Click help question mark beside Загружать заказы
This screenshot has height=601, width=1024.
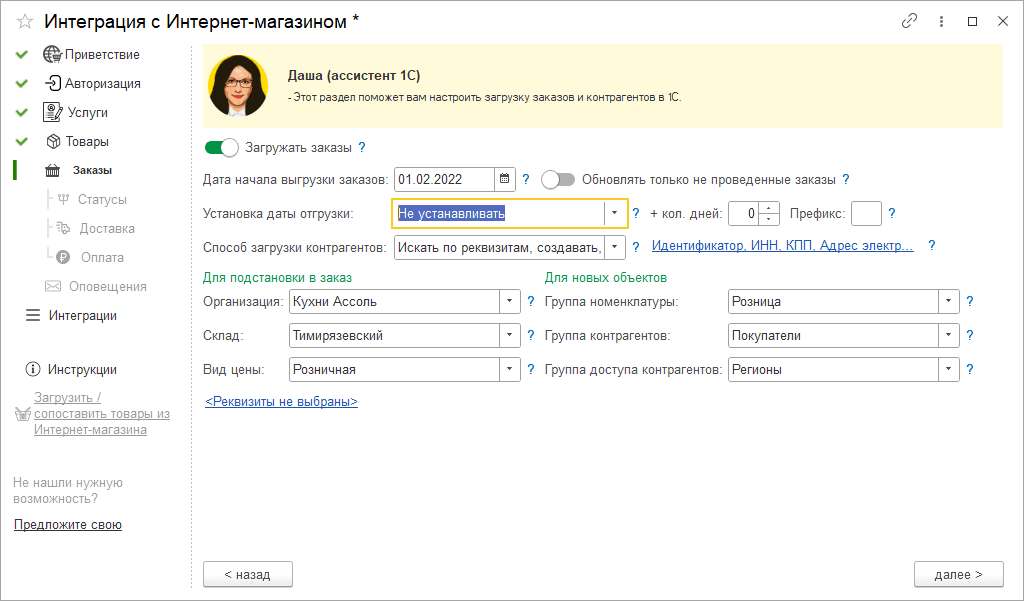click(362, 148)
